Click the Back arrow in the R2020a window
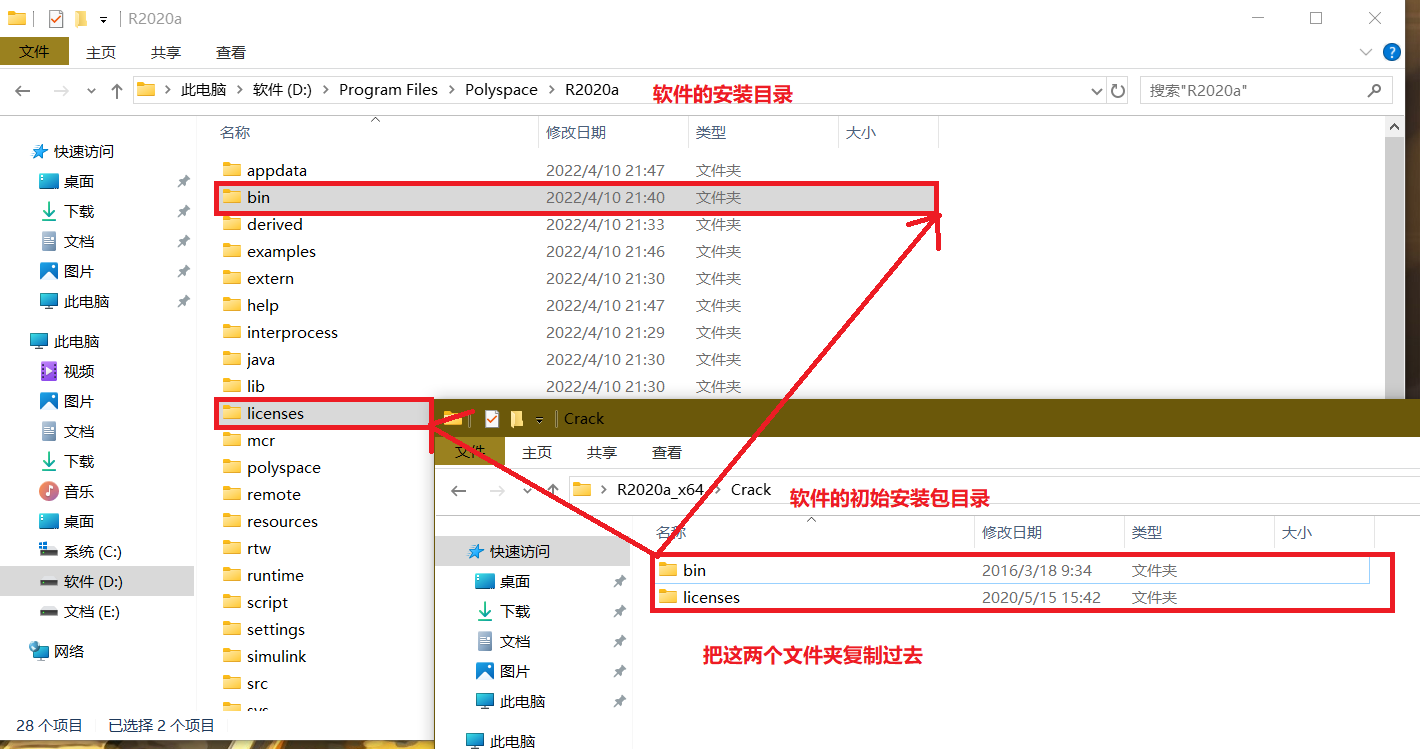 (x=22, y=91)
